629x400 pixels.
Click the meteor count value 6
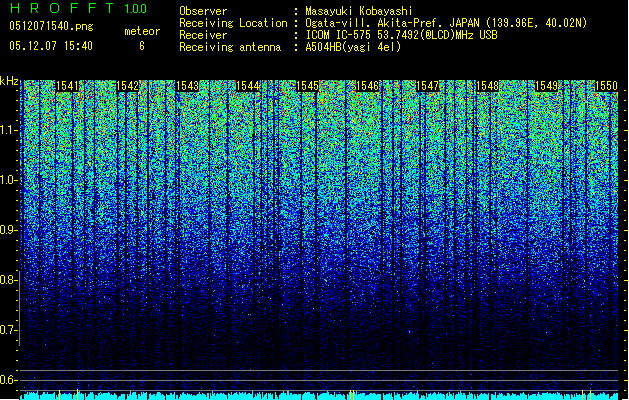coord(142,46)
